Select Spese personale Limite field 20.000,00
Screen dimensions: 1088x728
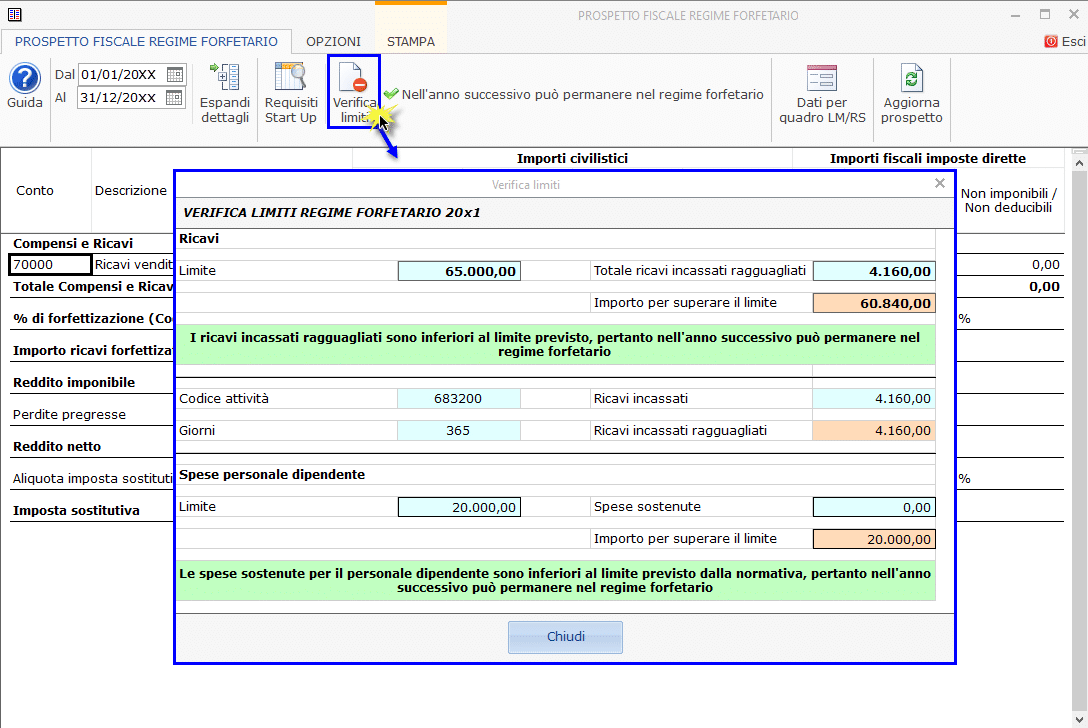click(459, 507)
